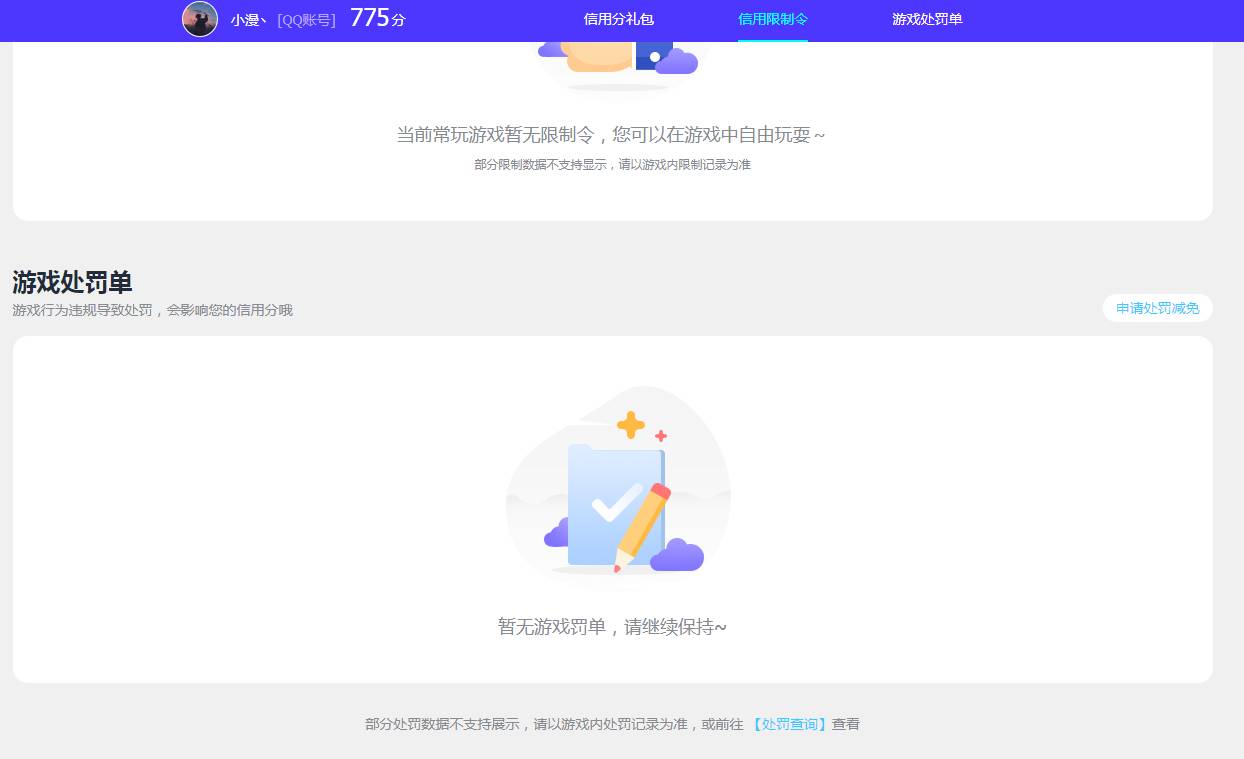Open the 游戏处罚单 tab
Screen dimensions: 1244x759
927,19
